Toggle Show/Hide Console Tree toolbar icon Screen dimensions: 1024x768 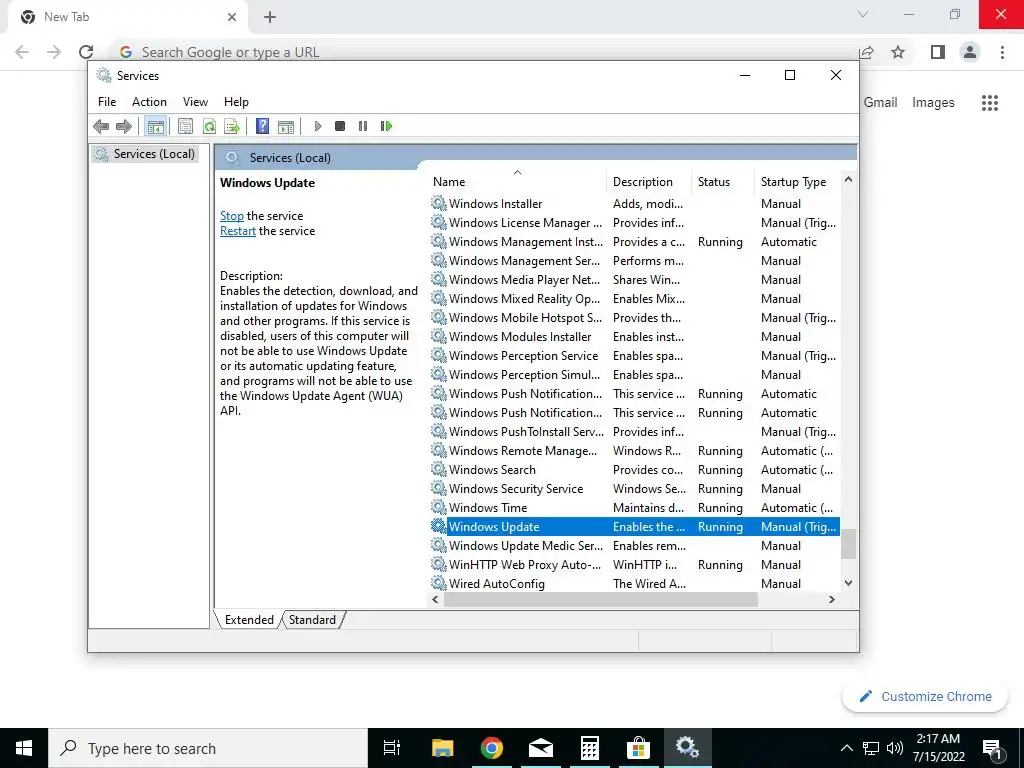(x=155, y=126)
